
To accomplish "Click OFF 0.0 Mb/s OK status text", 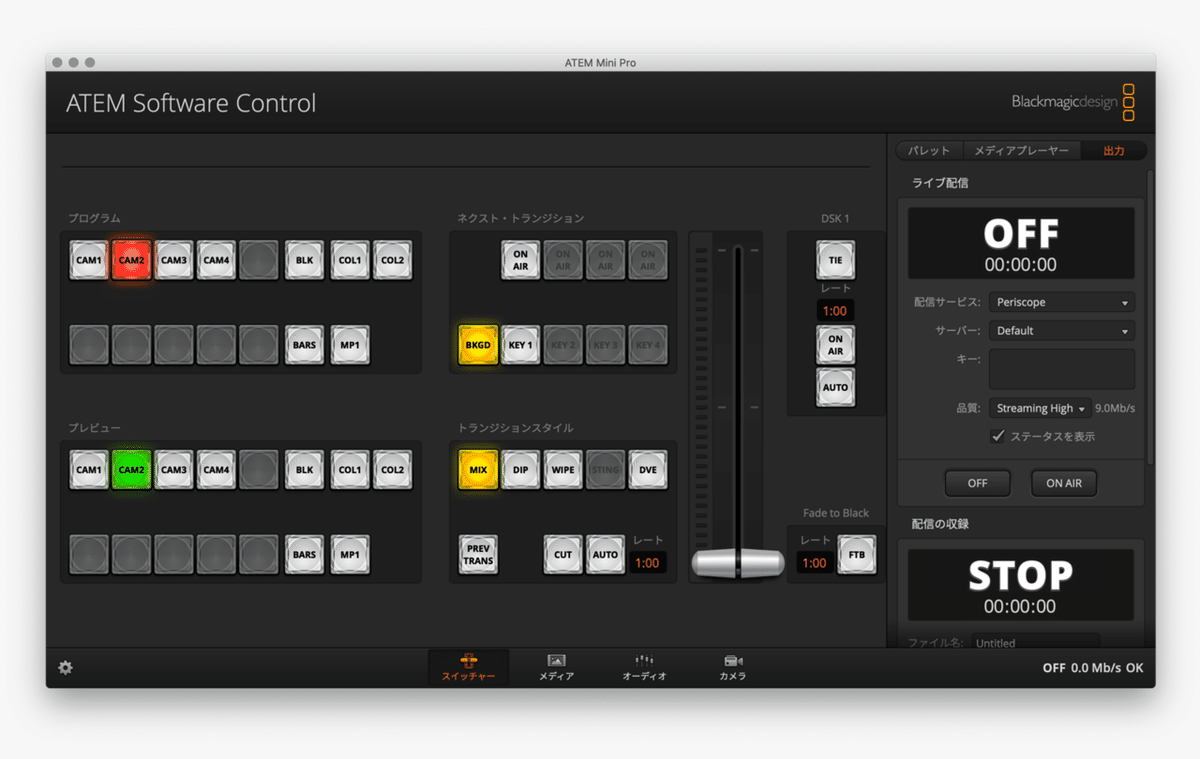I will pos(1093,668).
